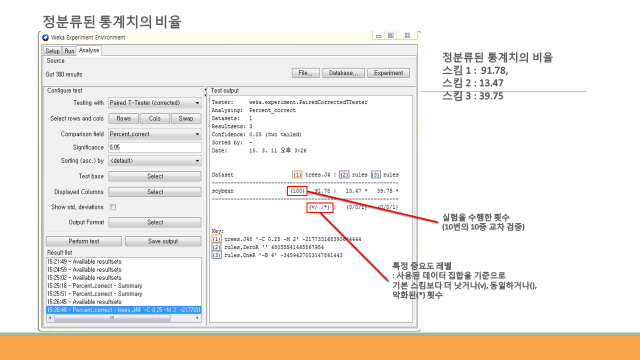Expand the Comparison field dropdown
Viewport: 640px width, 360px height.
(155, 134)
